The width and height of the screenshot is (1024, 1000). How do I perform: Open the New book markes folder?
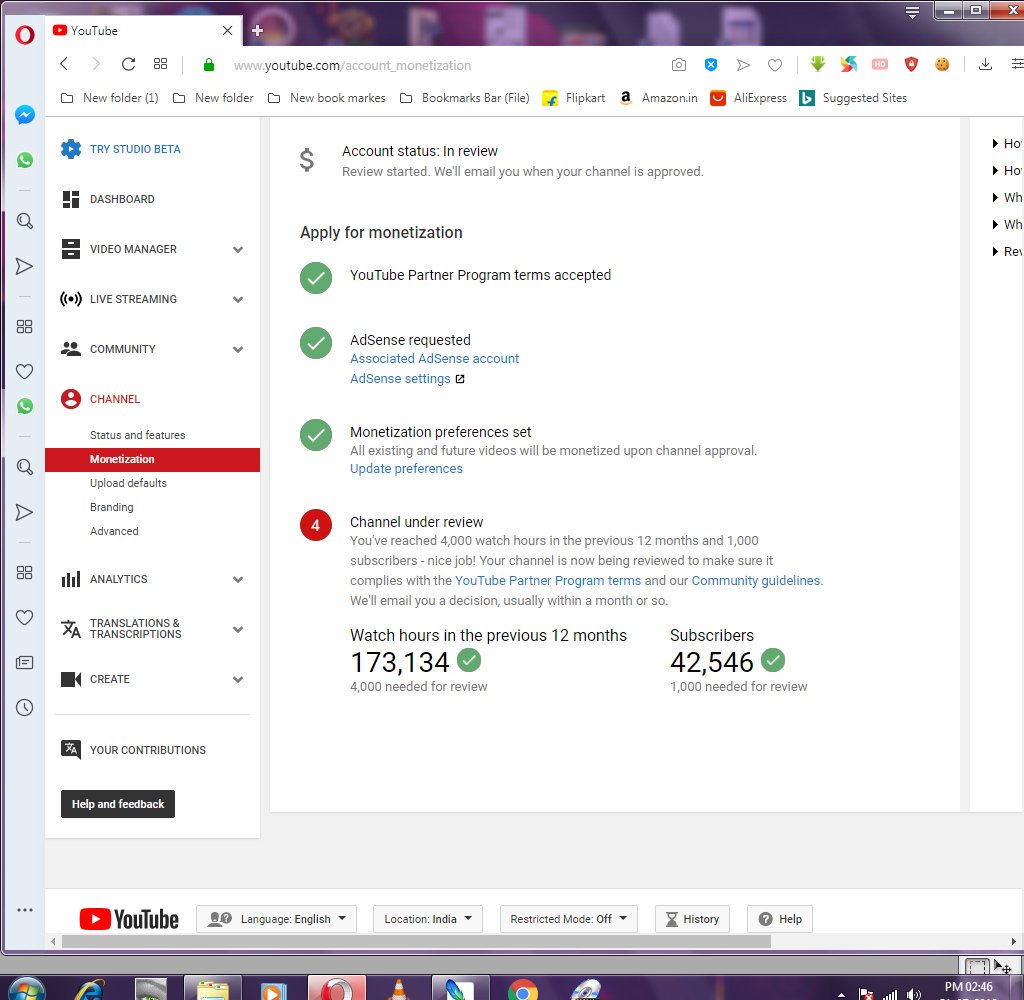pos(327,98)
